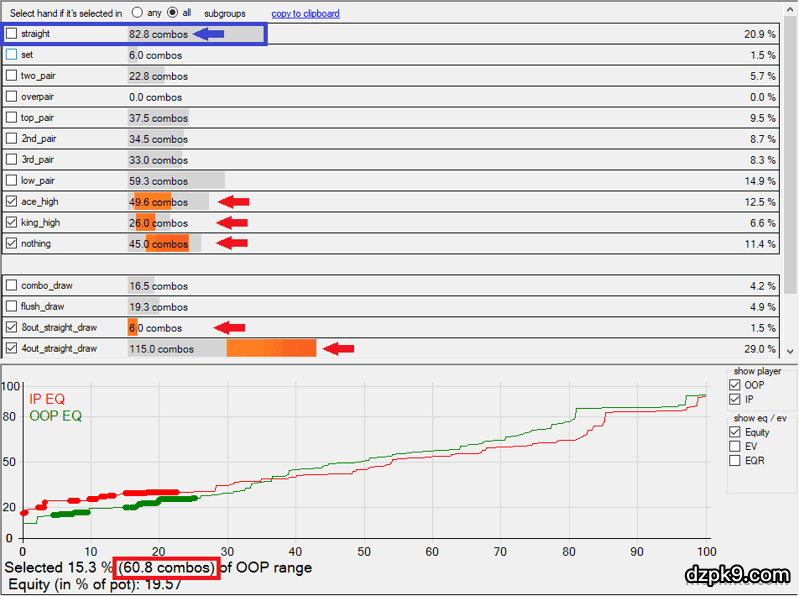Click the 'copy to clipboard' link
This screenshot has height=596, width=799.
click(305, 13)
